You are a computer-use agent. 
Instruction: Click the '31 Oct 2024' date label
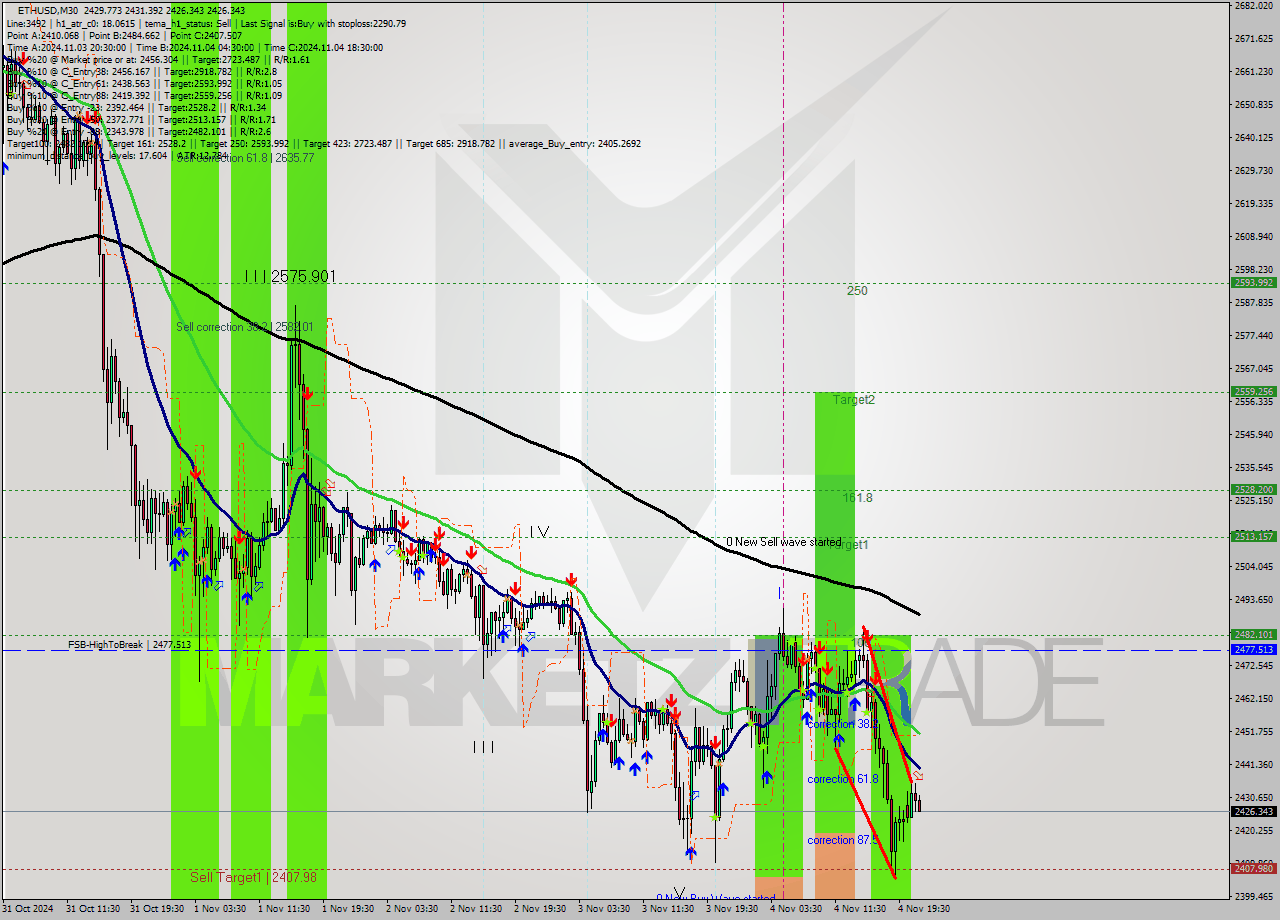30,909
